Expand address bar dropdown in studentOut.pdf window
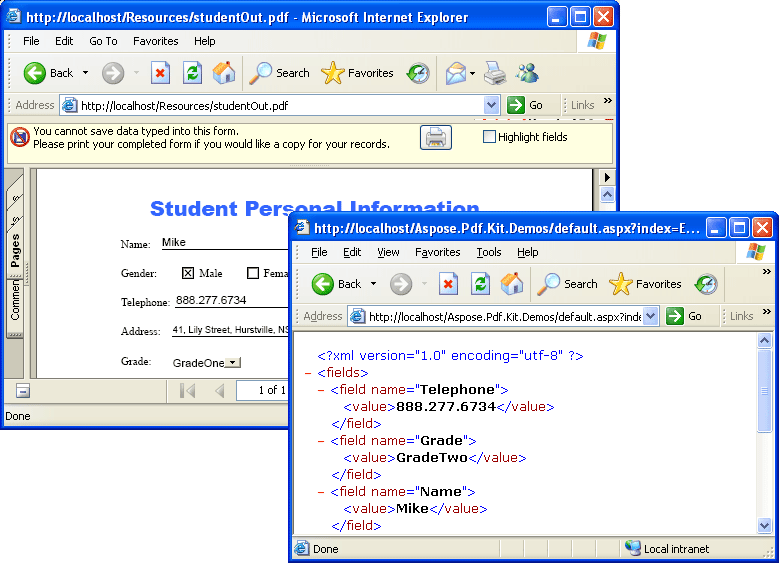The image size is (780, 564). point(491,105)
